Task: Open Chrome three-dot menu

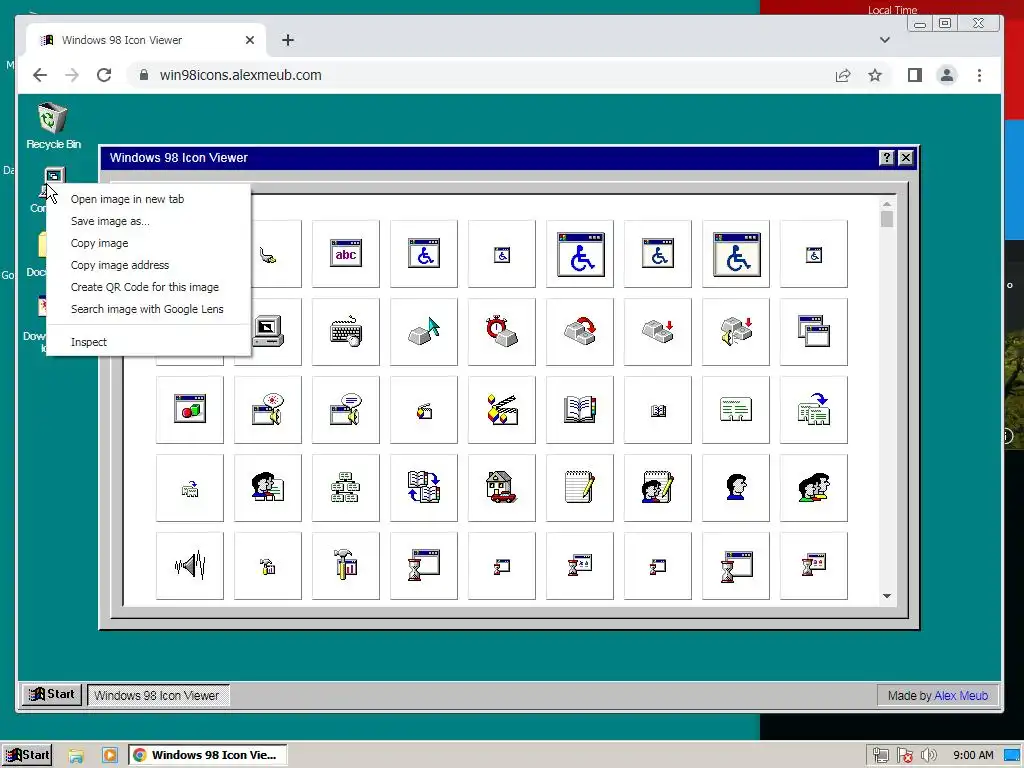Action: click(979, 75)
